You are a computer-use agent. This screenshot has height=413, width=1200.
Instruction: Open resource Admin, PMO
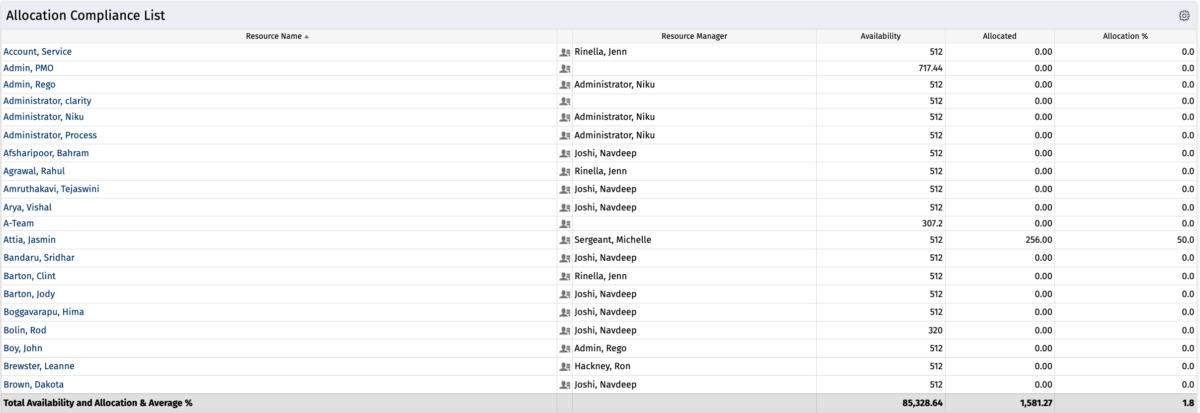(29, 68)
